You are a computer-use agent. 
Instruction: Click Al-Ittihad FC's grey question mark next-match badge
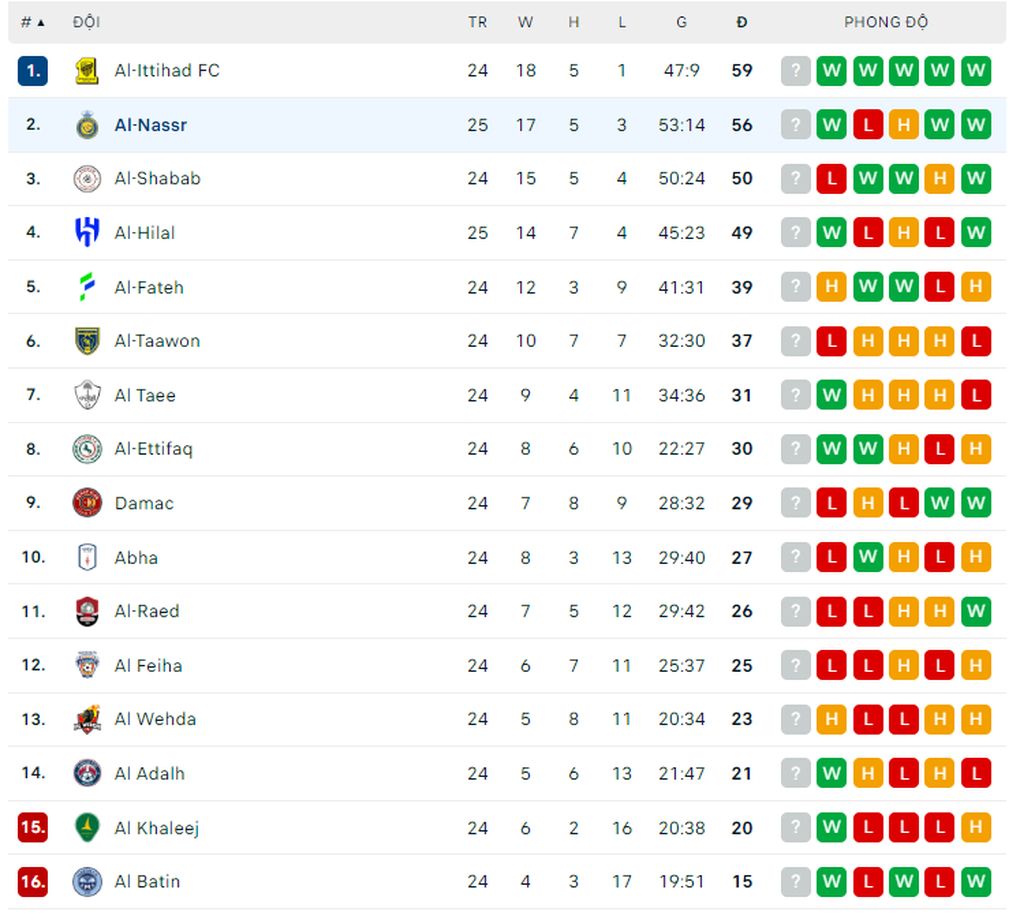tap(796, 70)
